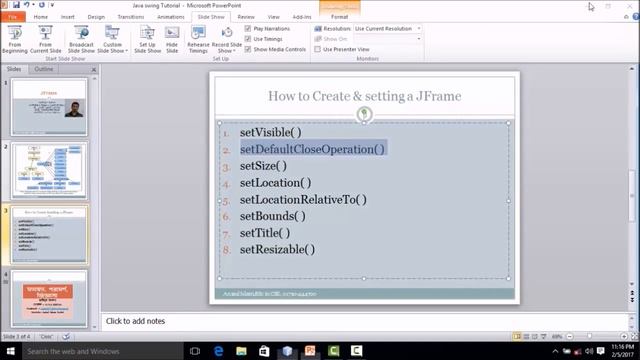Click the Hide Slide button
Image resolution: width=640 pixels, height=360 pixels.
[x=172, y=39]
